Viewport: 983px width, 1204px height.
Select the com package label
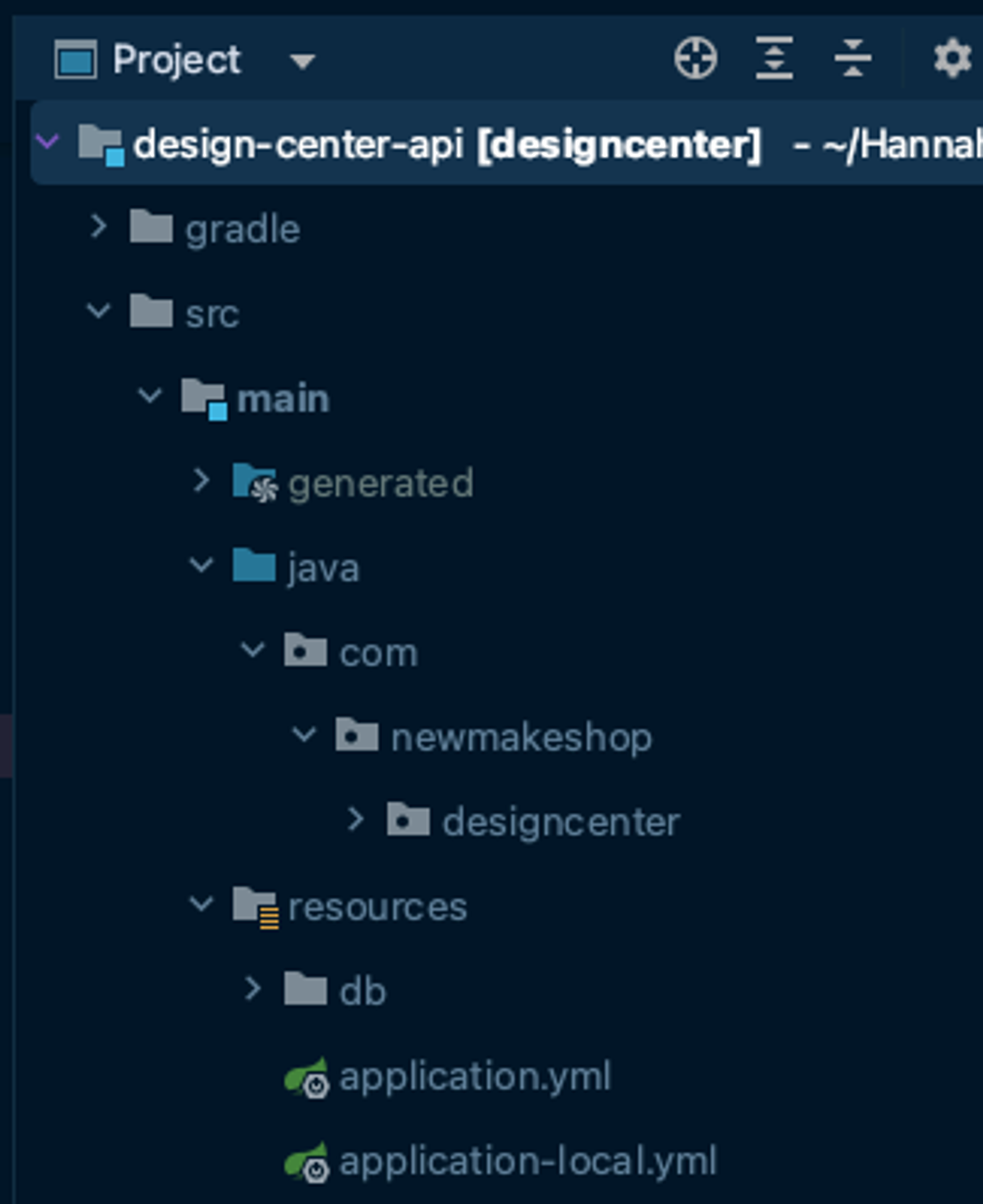[x=378, y=653]
